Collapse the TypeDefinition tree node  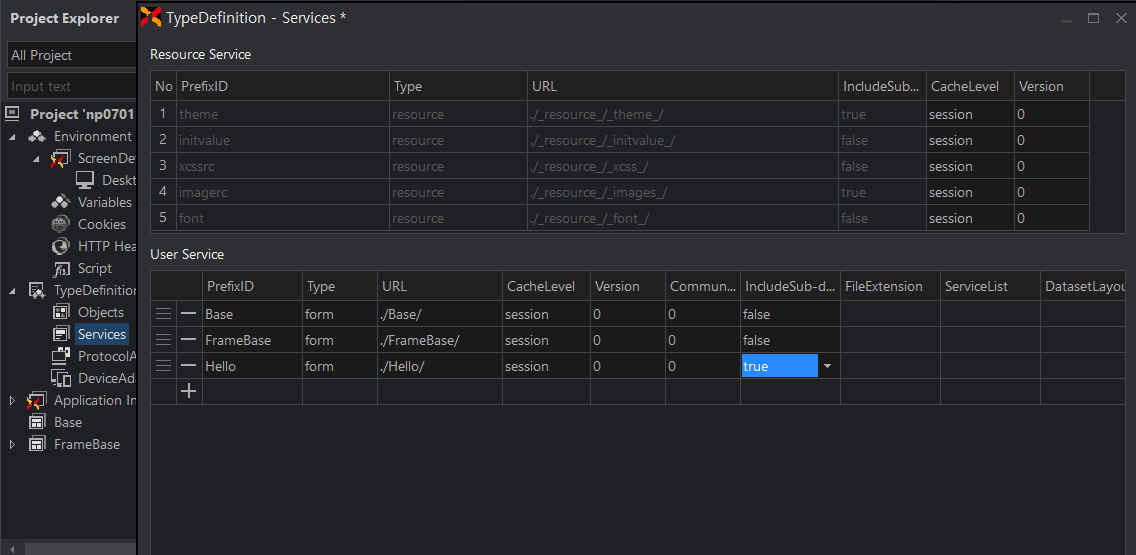(x=12, y=291)
